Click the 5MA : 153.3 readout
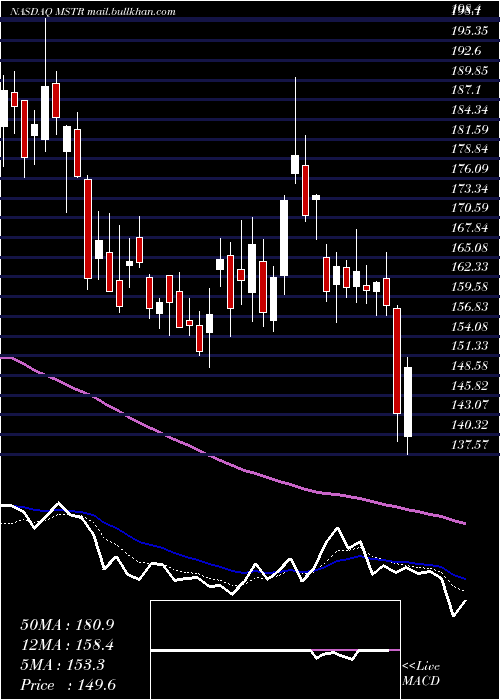 tap(62, 665)
